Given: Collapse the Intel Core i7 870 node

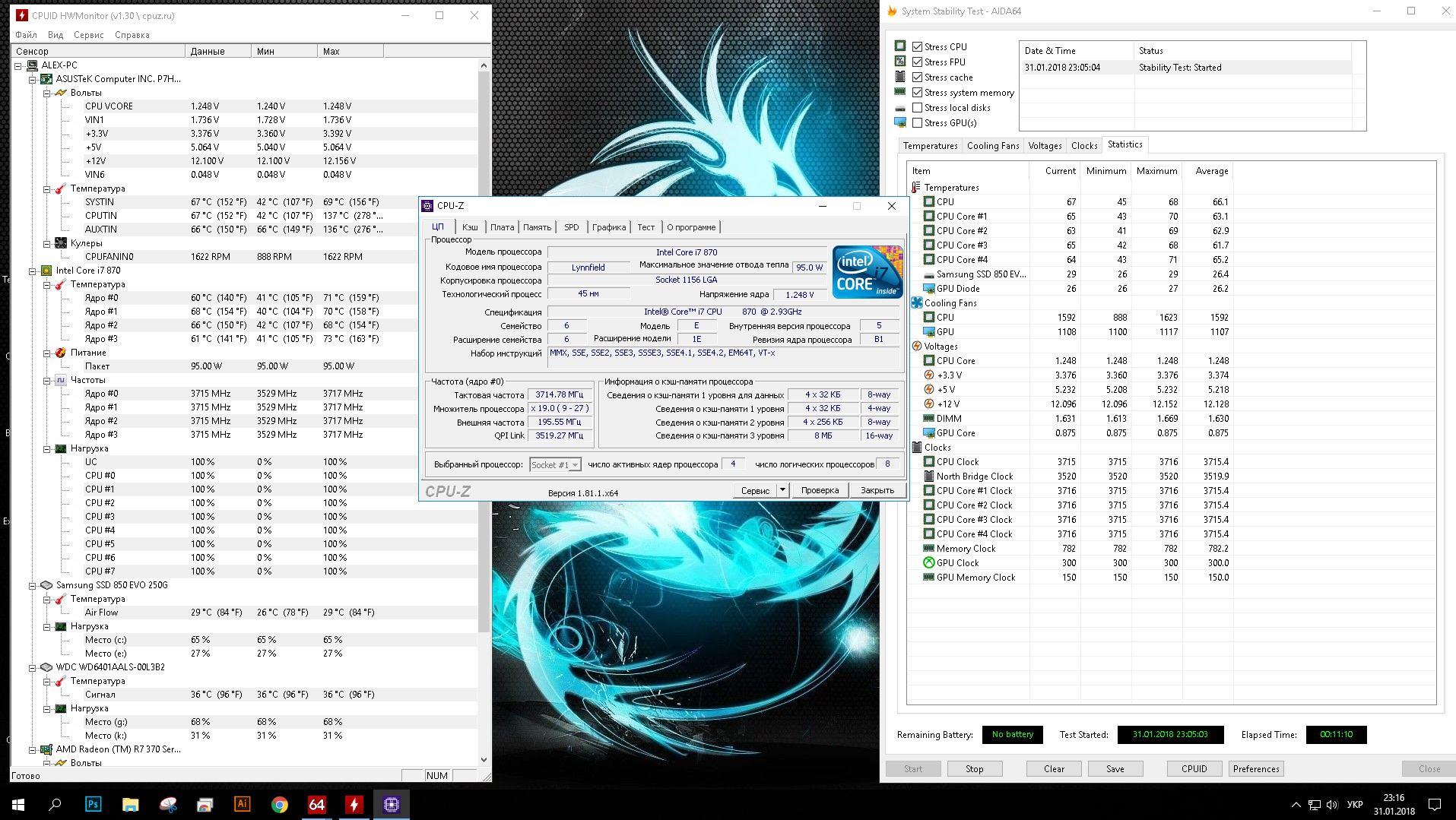Looking at the screenshot, I should [x=32, y=271].
